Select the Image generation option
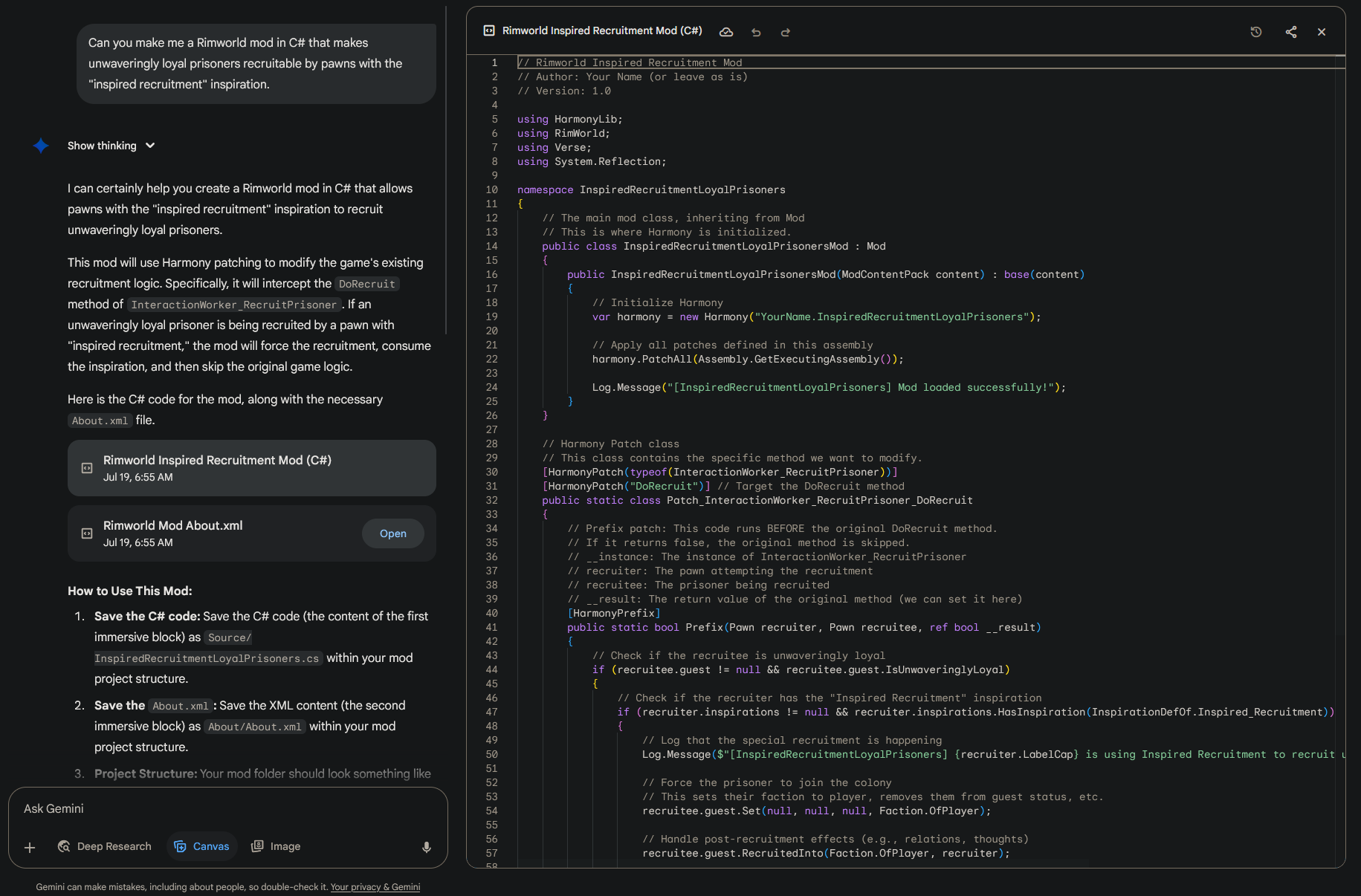This screenshot has height=896, width=1361. tap(276, 846)
